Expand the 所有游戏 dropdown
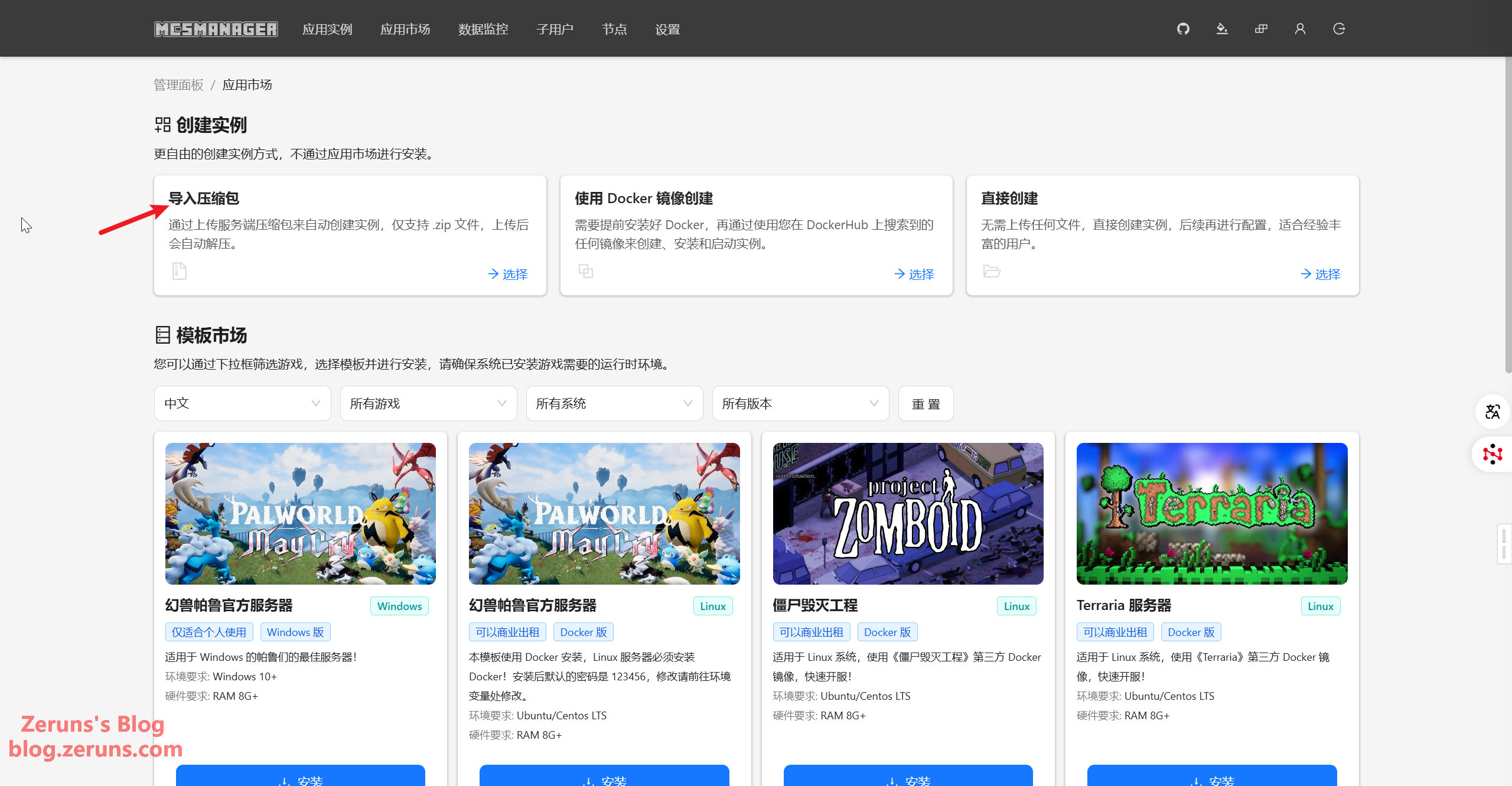Screen dimensions: 1512x786 (x=429, y=403)
